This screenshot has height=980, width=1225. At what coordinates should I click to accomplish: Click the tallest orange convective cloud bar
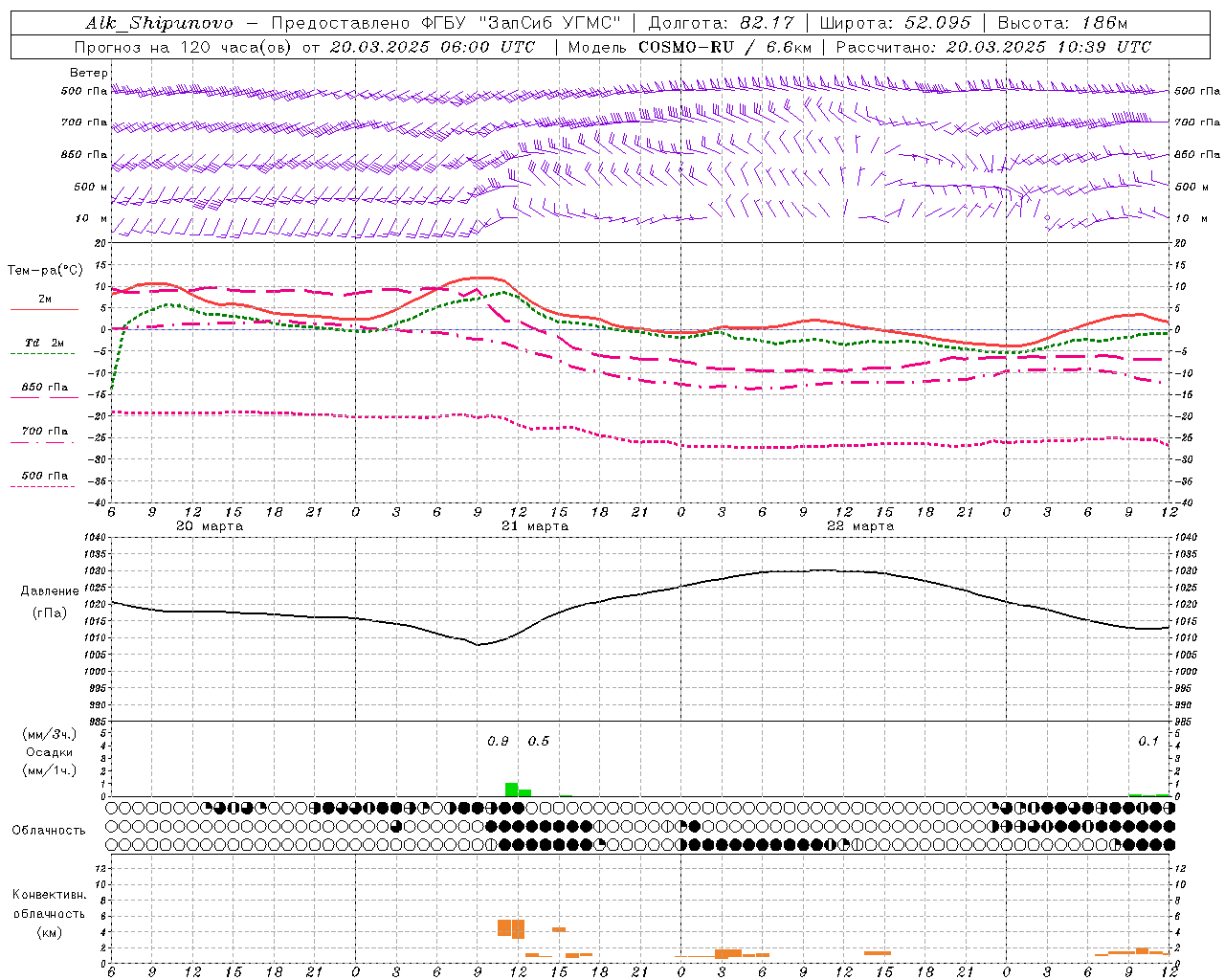coord(518,929)
